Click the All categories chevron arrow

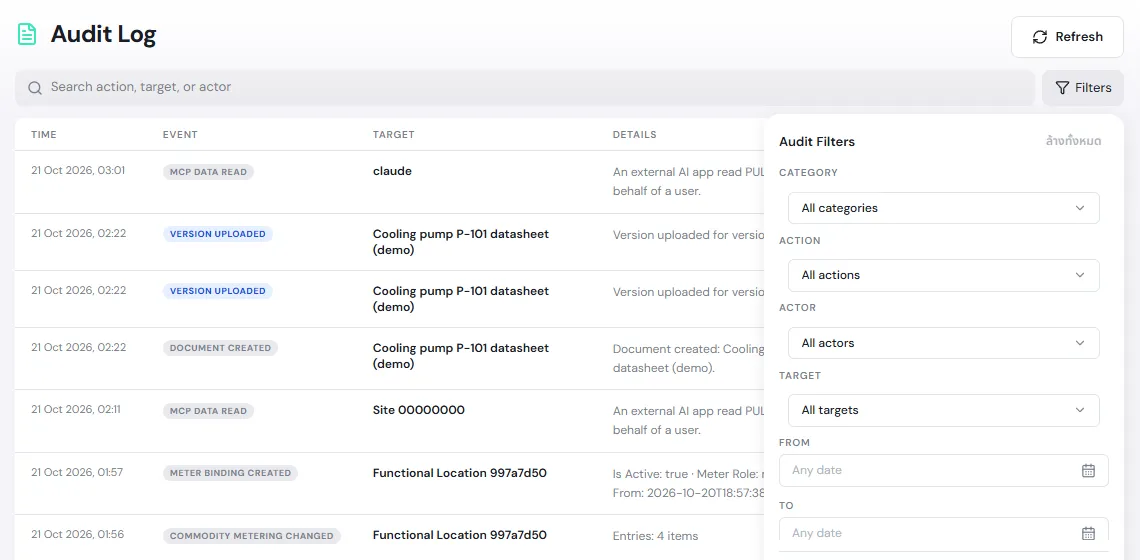[x=1080, y=208]
